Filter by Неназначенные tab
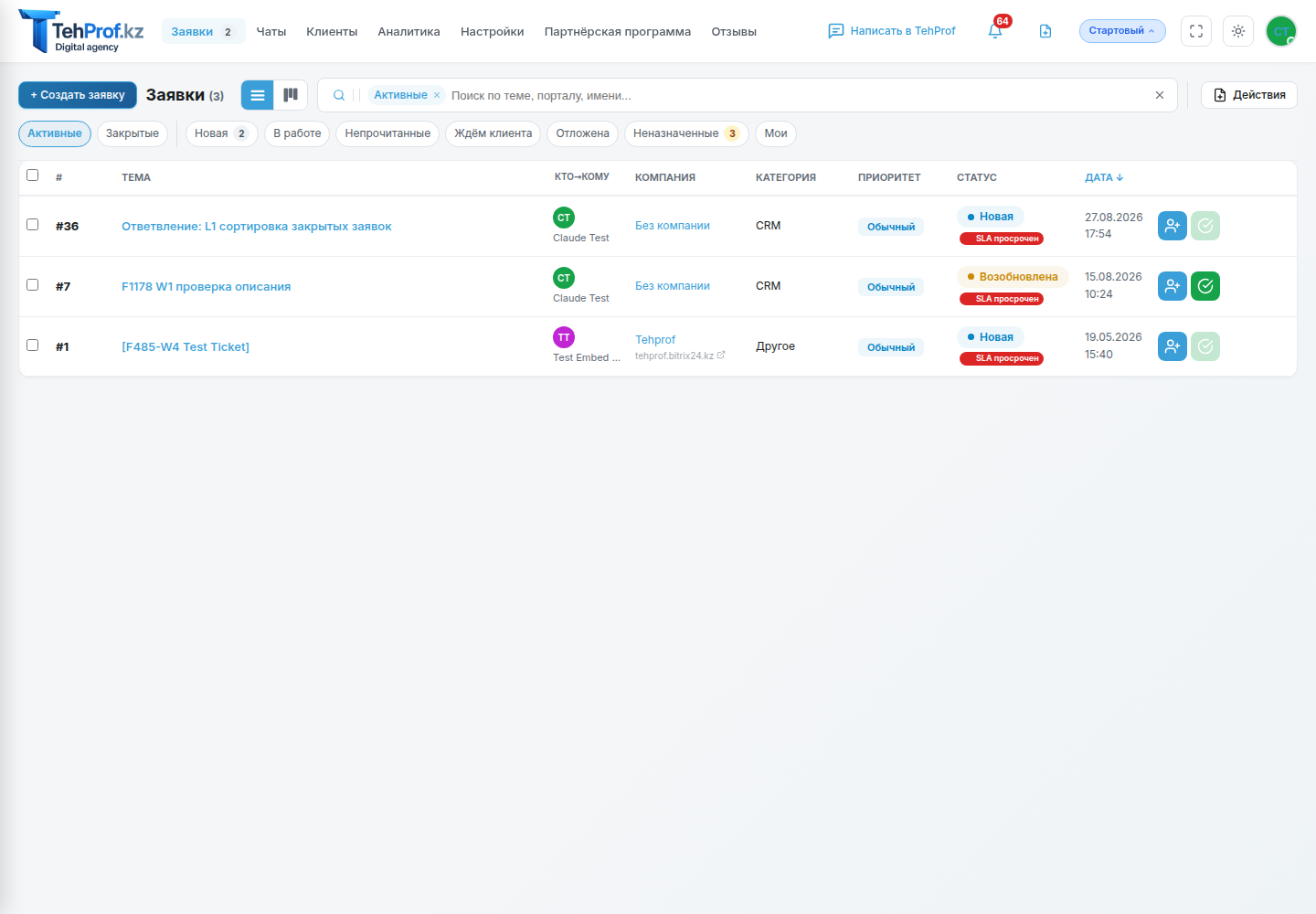 tap(686, 133)
